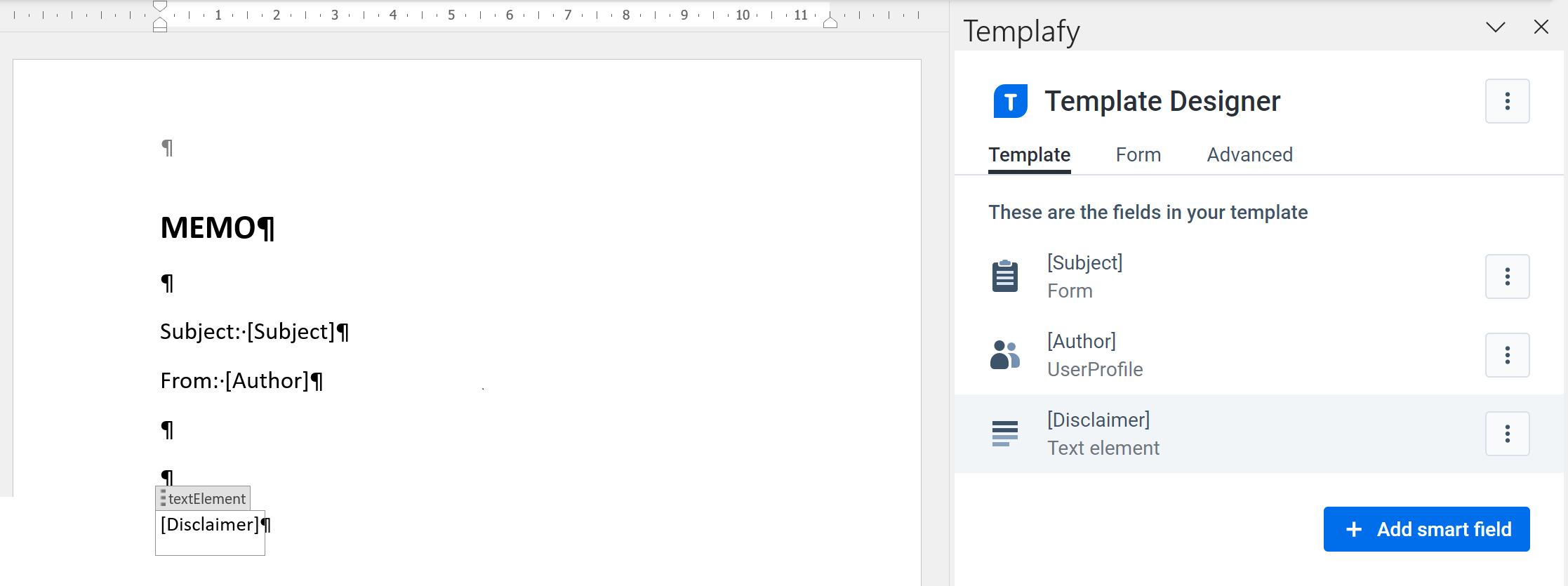Click the right indent marker on the ruler
This screenshot has width=1568, height=586.
[830, 22]
